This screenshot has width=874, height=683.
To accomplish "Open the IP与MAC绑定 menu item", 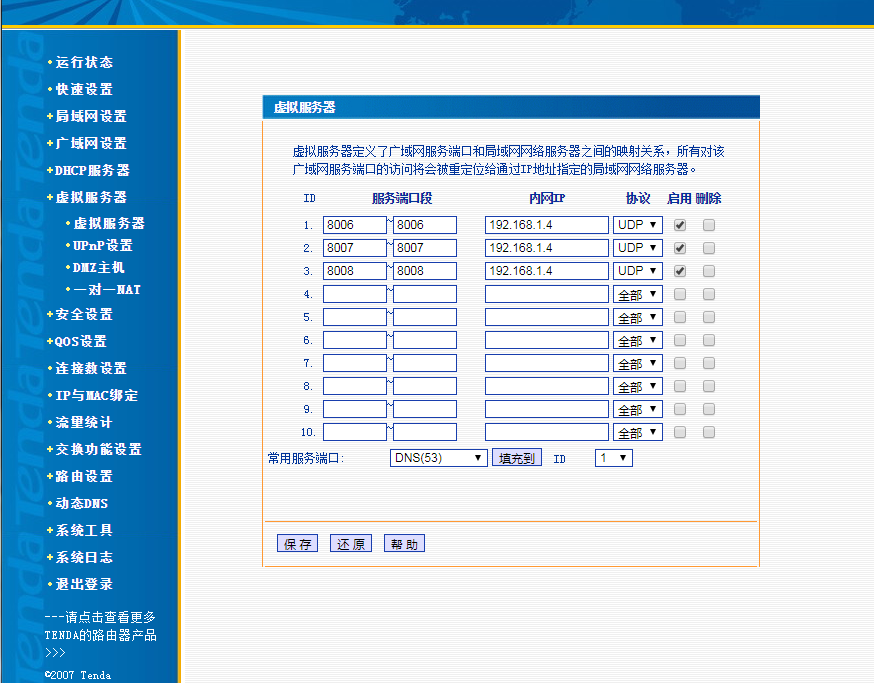I will pos(96,395).
